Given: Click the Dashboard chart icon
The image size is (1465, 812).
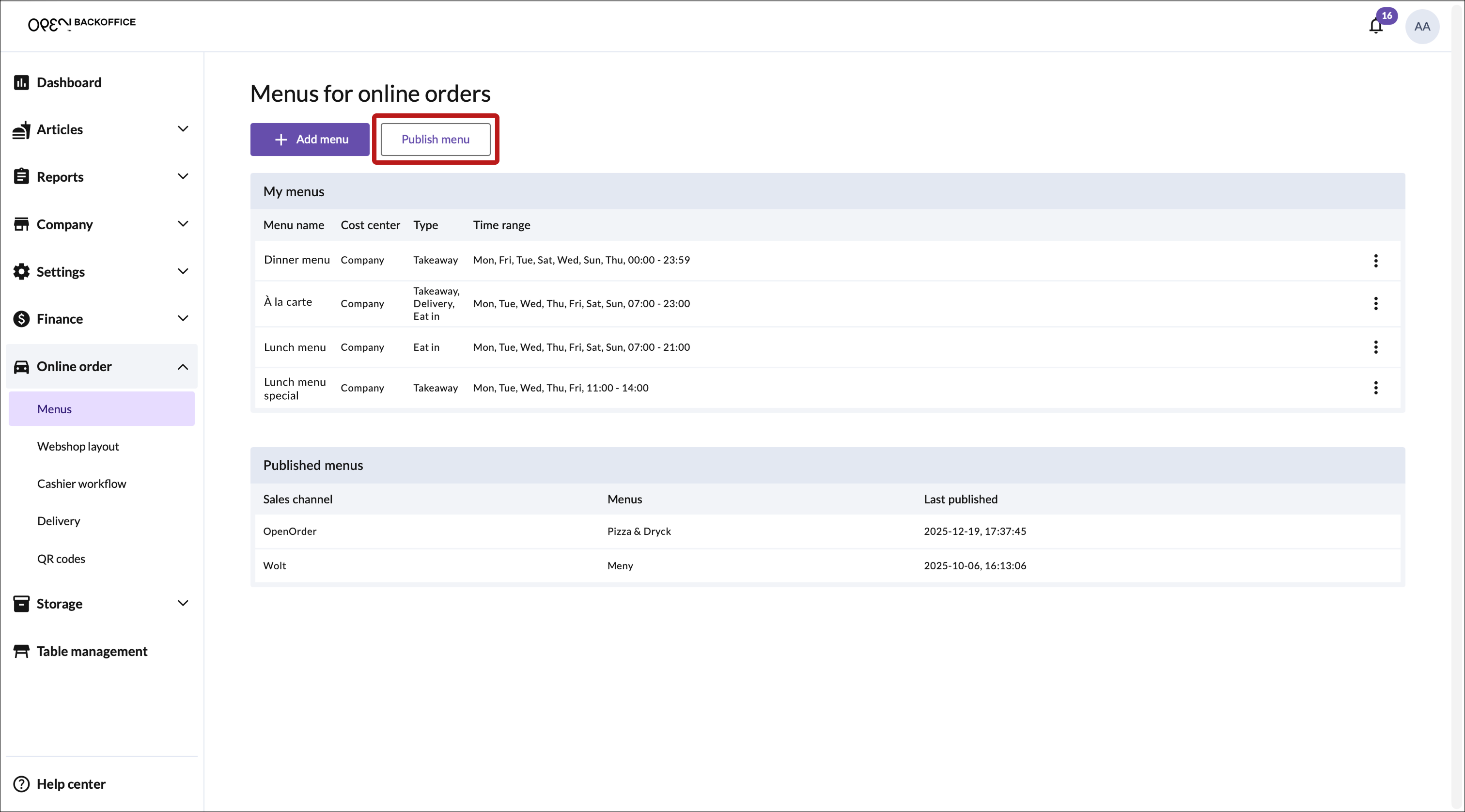Looking at the screenshot, I should (x=21, y=82).
